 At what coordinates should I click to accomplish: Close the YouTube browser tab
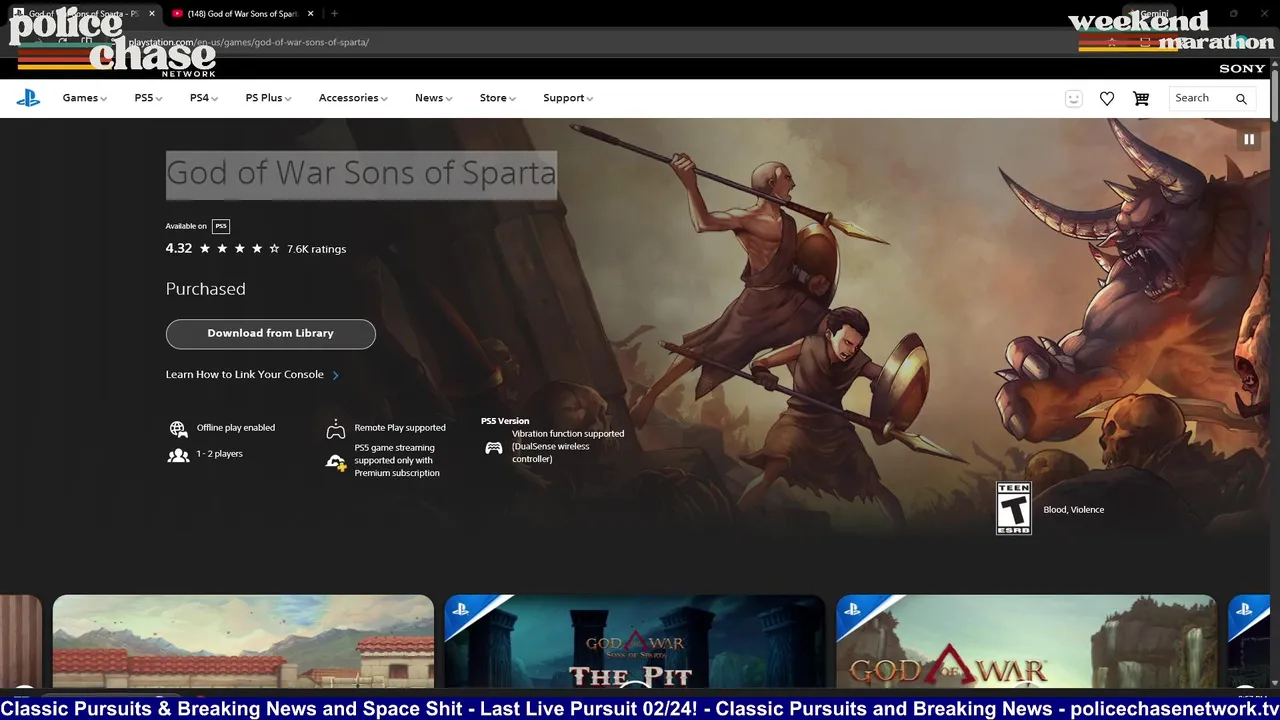[310, 14]
